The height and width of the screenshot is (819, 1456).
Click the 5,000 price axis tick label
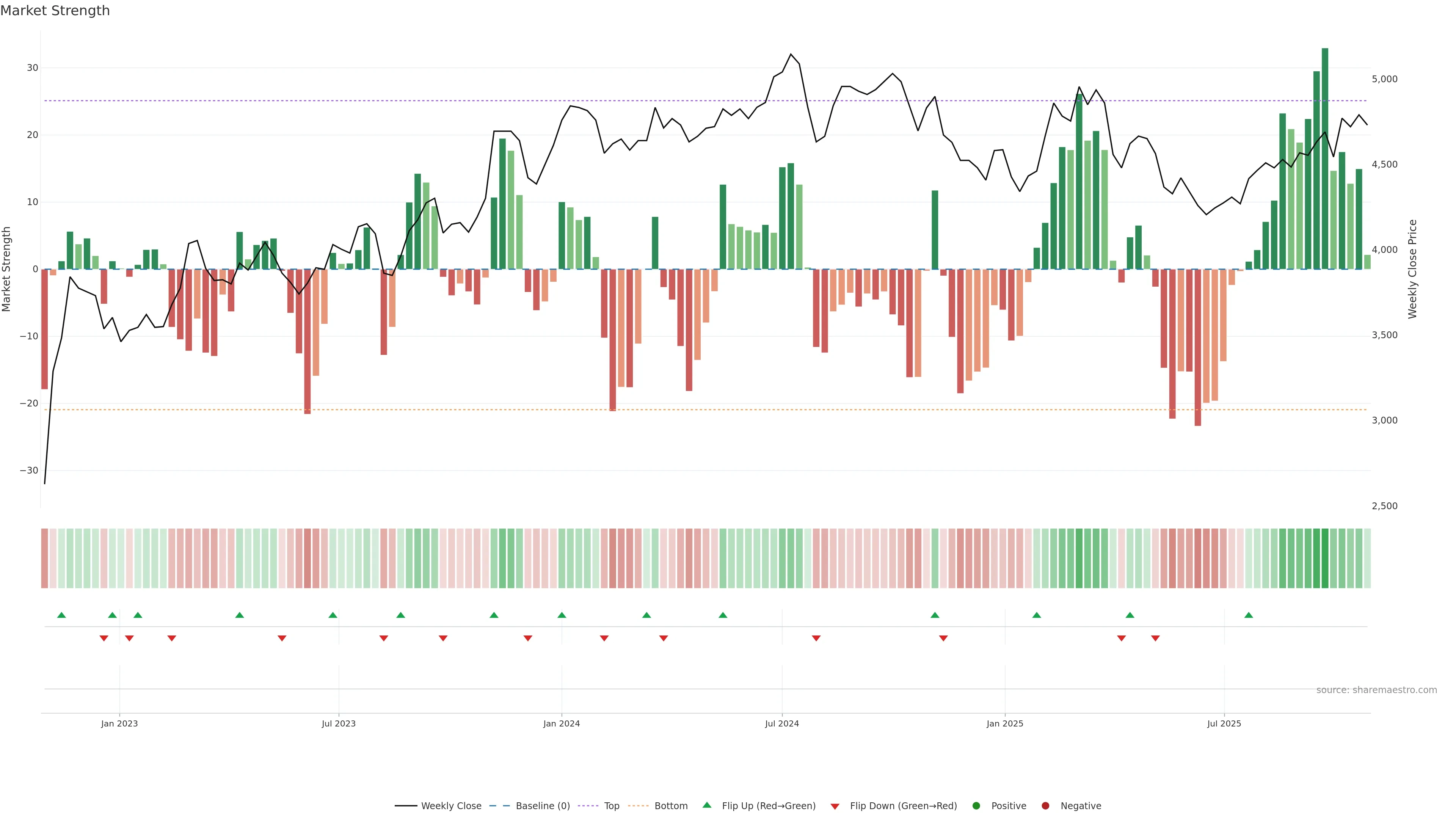[x=1384, y=79]
